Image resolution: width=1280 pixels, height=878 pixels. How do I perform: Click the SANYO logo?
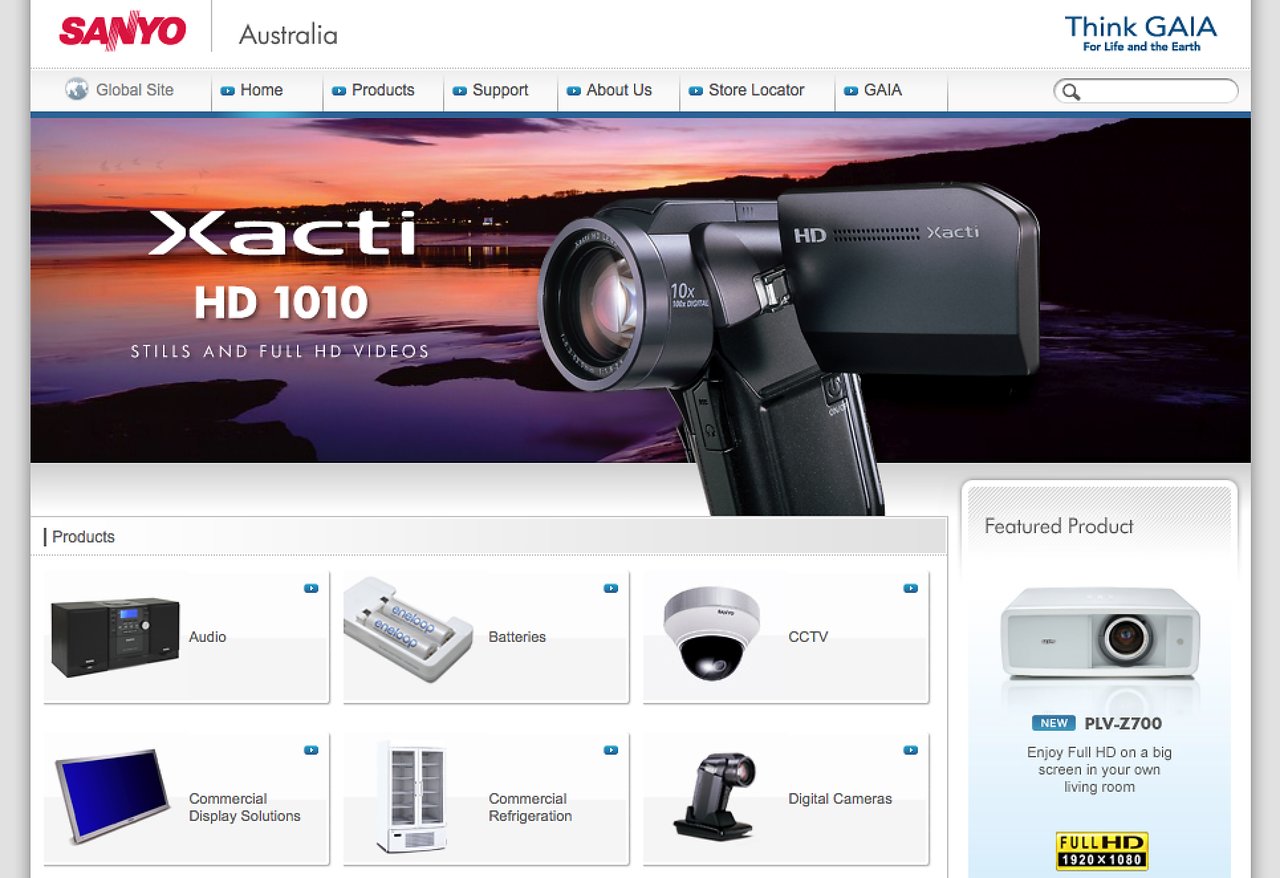pyautogui.click(x=122, y=30)
